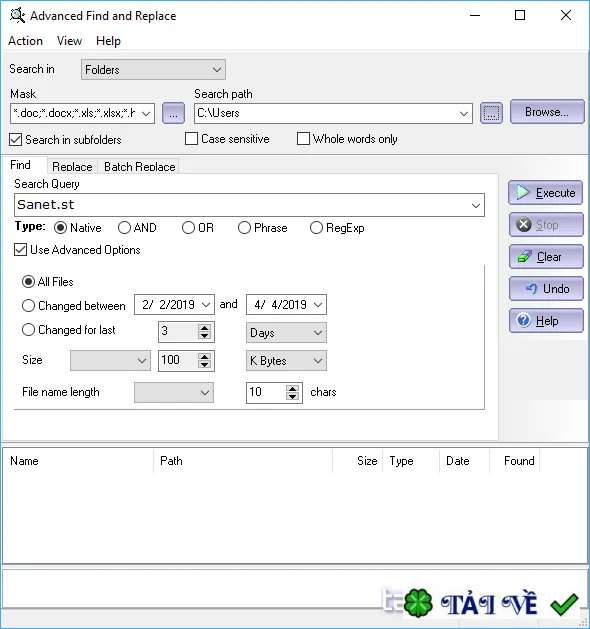Click the search path selection icon button
The image size is (590, 629).
491,114
